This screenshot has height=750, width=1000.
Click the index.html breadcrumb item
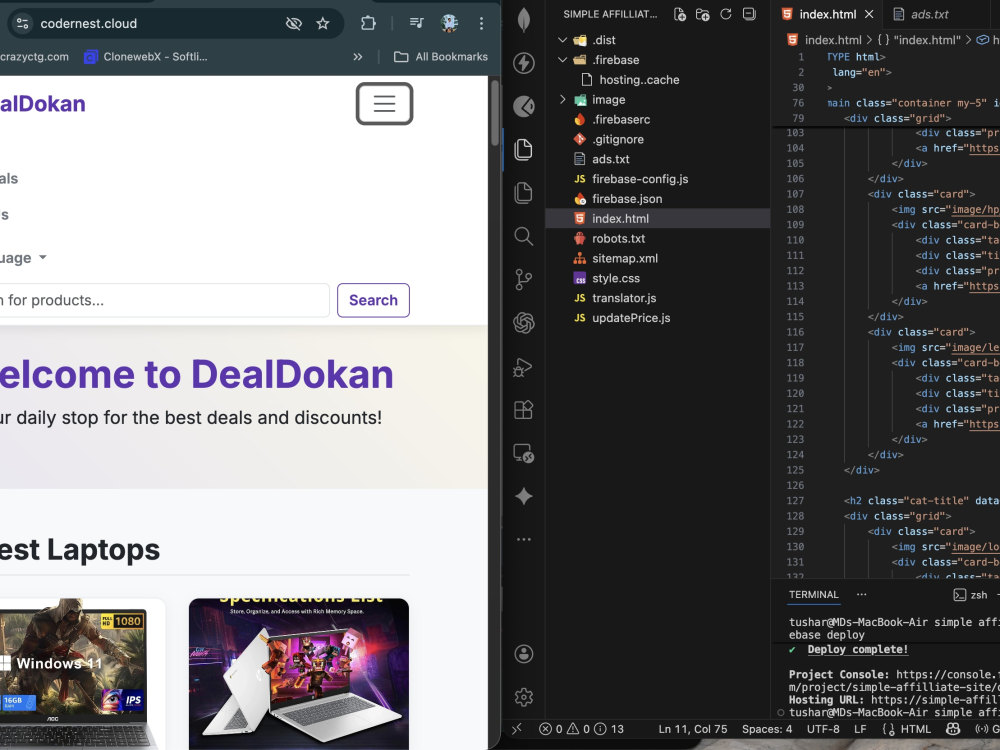click(832, 40)
